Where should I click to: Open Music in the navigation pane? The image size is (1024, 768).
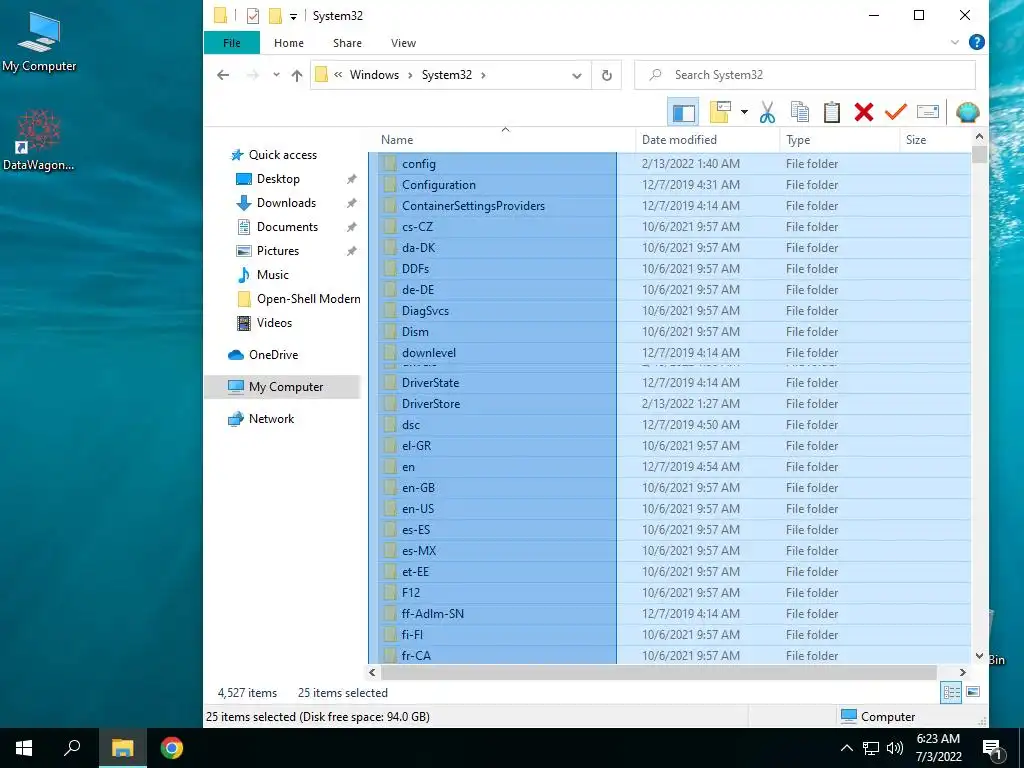click(272, 275)
